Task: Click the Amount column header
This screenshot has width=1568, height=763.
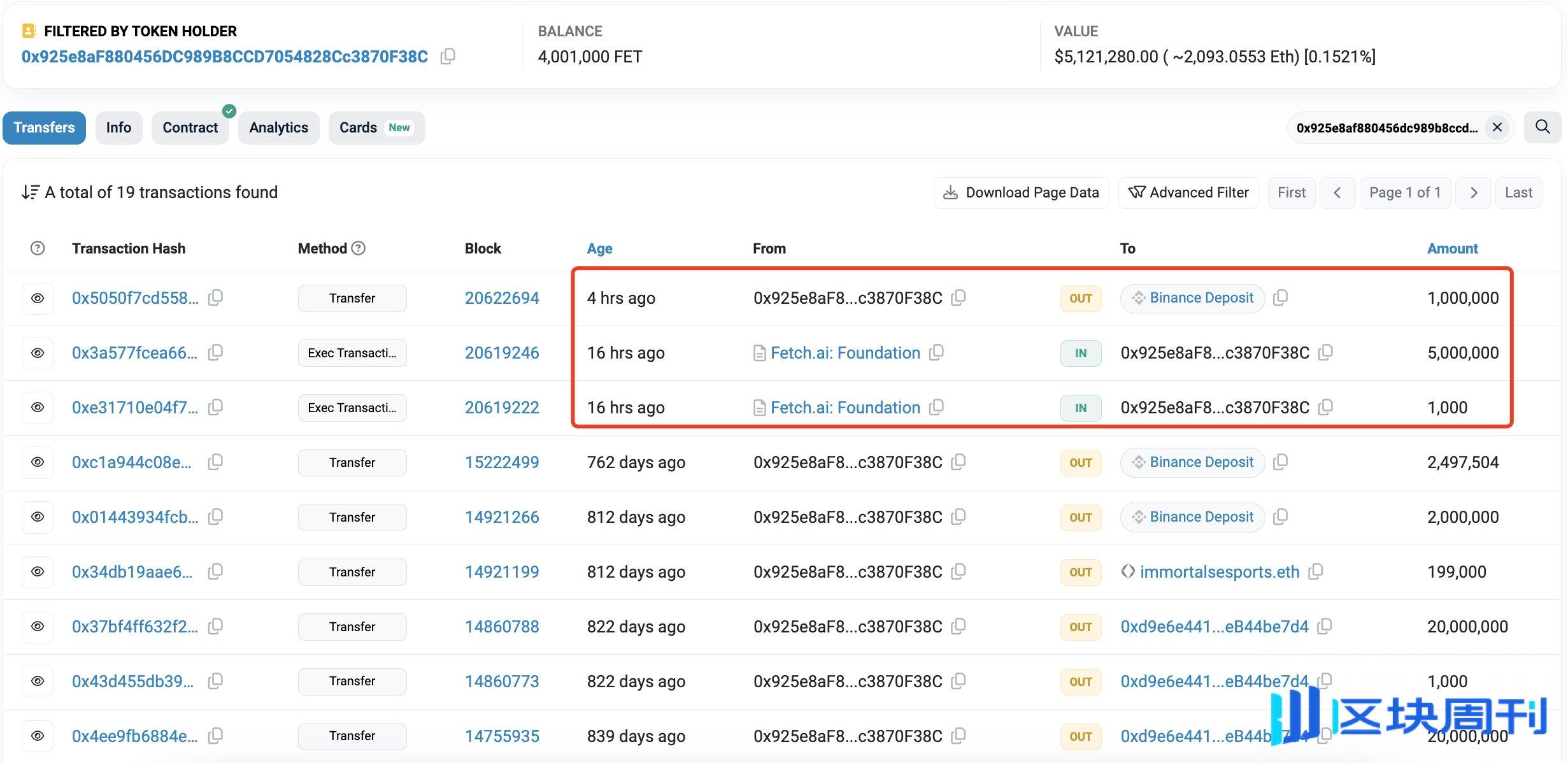Action: (x=1452, y=248)
